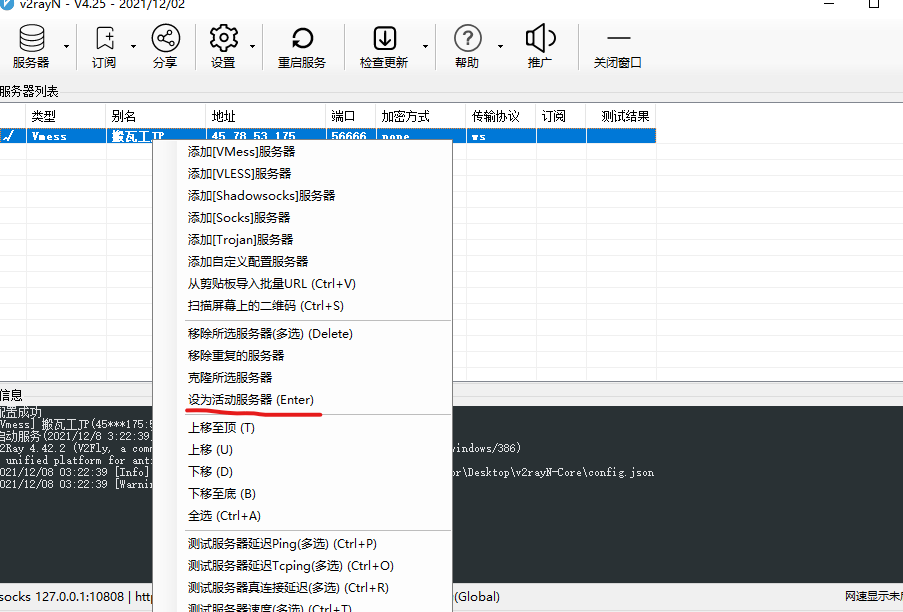Open the 订阅 (Subscription) toolbar icon
The height and width of the screenshot is (612, 903).
[x=104, y=46]
